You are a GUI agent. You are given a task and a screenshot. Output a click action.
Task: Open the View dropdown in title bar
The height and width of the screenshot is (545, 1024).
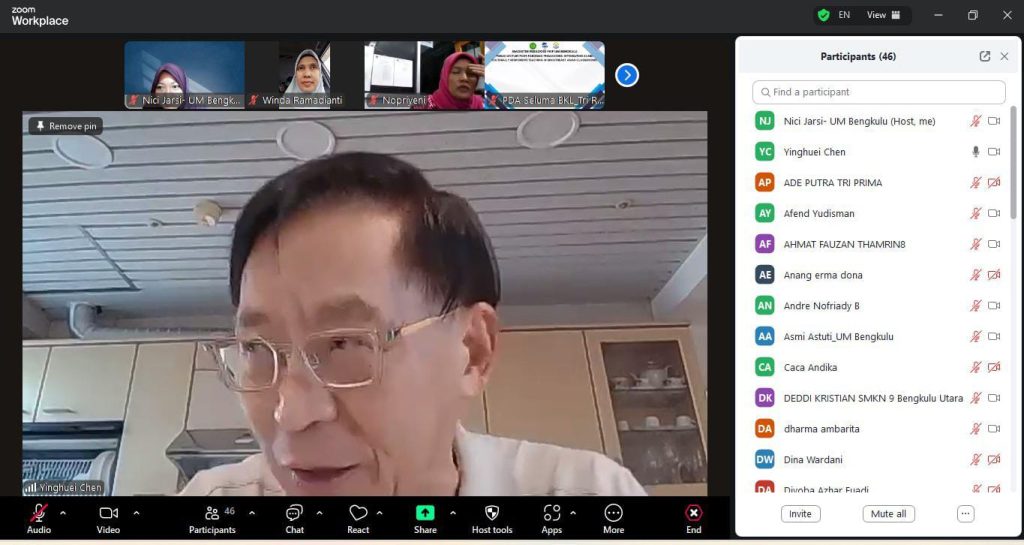(883, 15)
